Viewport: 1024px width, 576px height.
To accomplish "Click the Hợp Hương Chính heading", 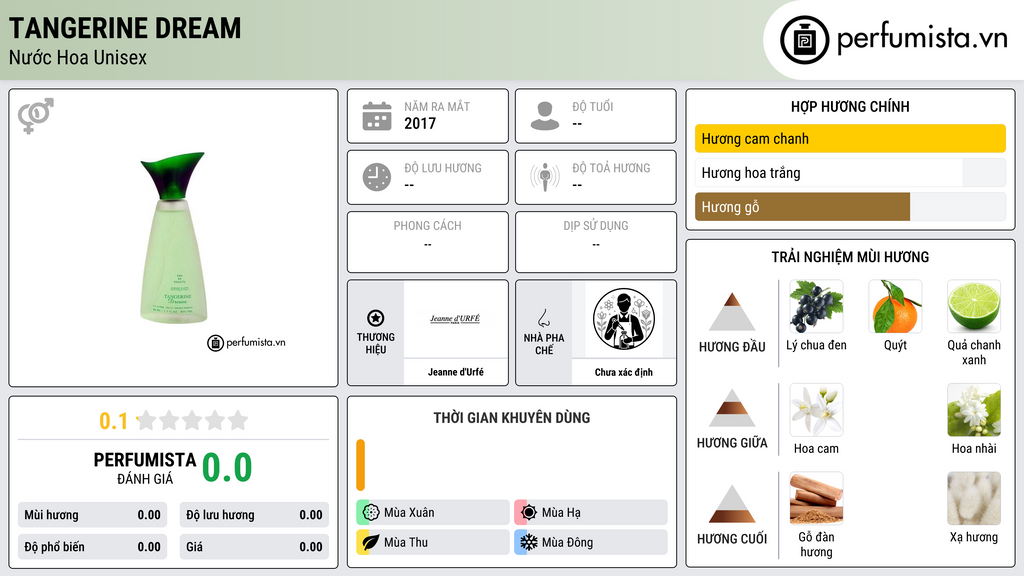I will click(850, 106).
